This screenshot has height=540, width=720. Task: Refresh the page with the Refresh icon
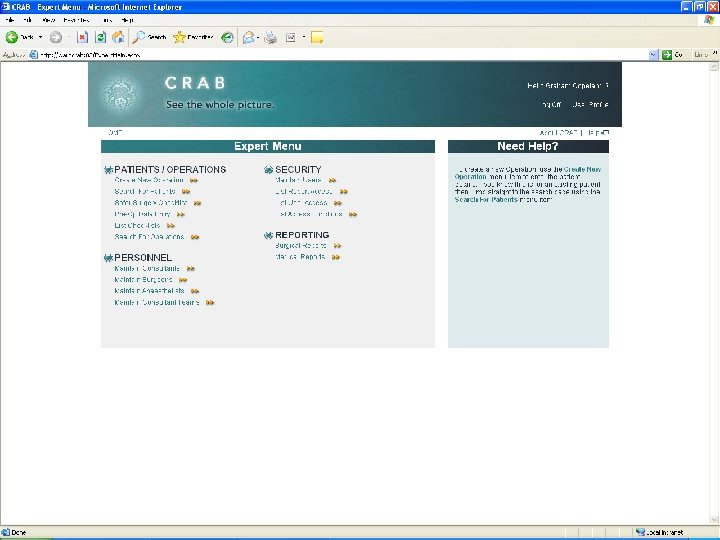(x=100, y=37)
